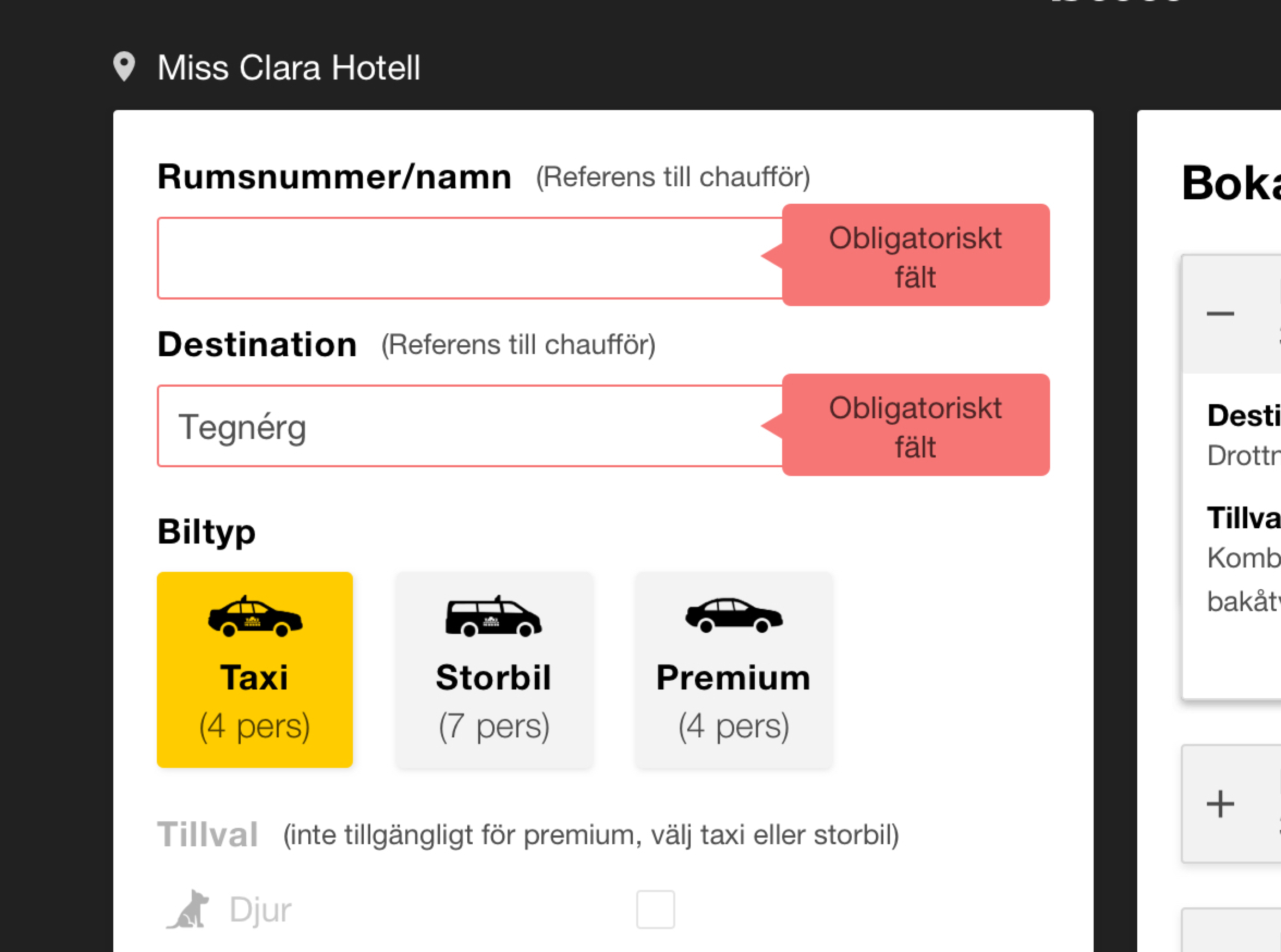This screenshot has height=952, width=1281.
Task: Click the dog icon next to Djur
Action: pyautogui.click(x=188, y=910)
